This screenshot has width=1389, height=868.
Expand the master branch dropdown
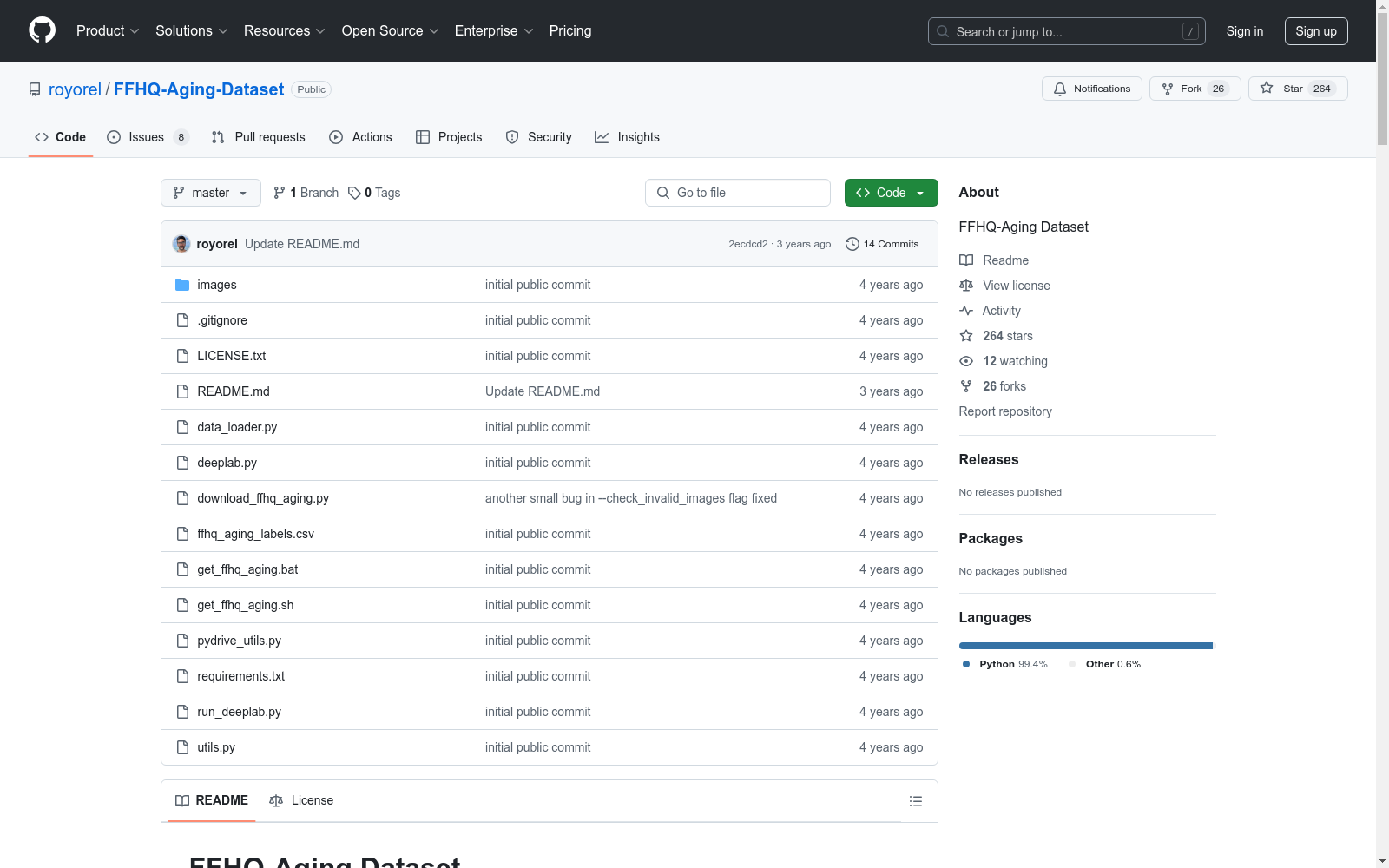pyautogui.click(x=210, y=193)
